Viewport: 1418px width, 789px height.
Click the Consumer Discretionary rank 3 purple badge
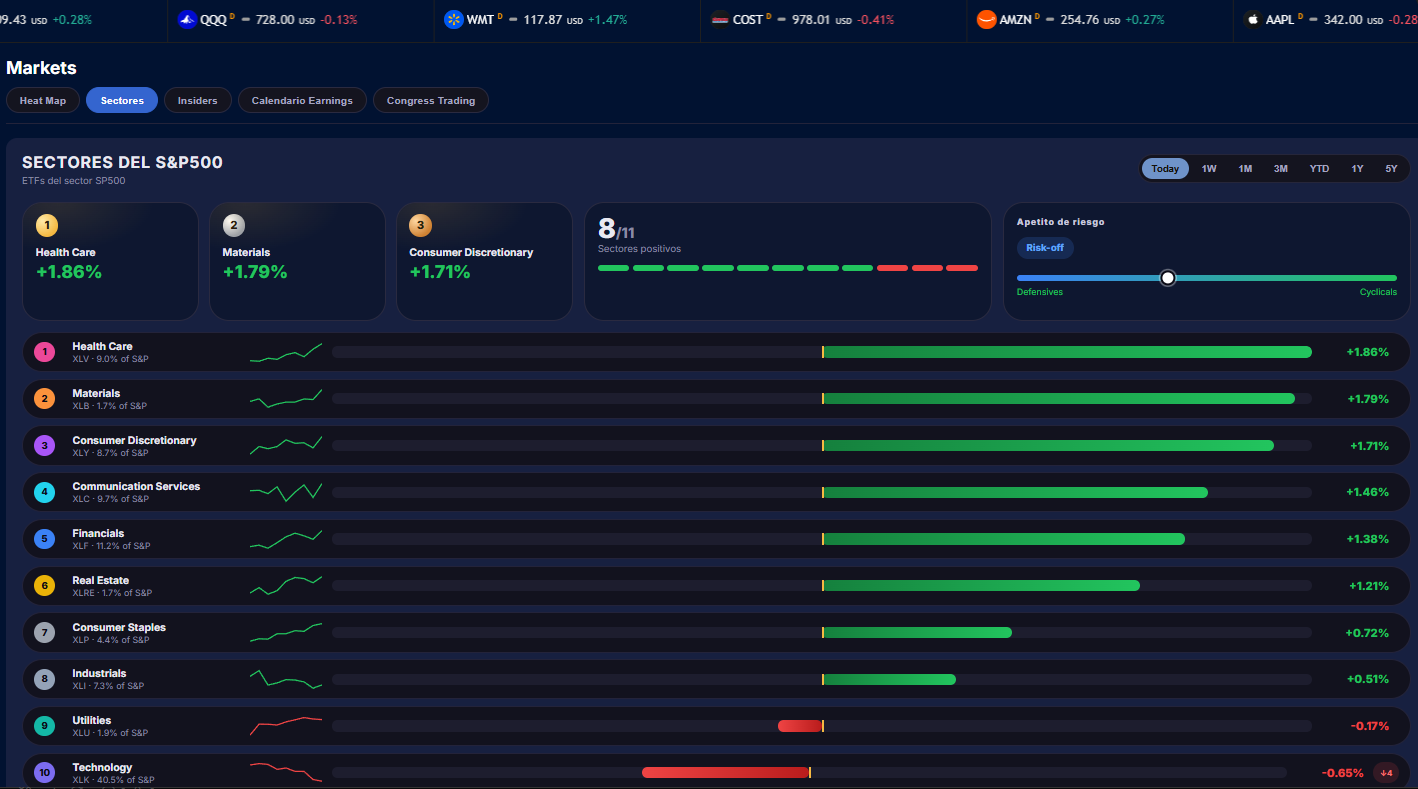[x=44, y=446]
